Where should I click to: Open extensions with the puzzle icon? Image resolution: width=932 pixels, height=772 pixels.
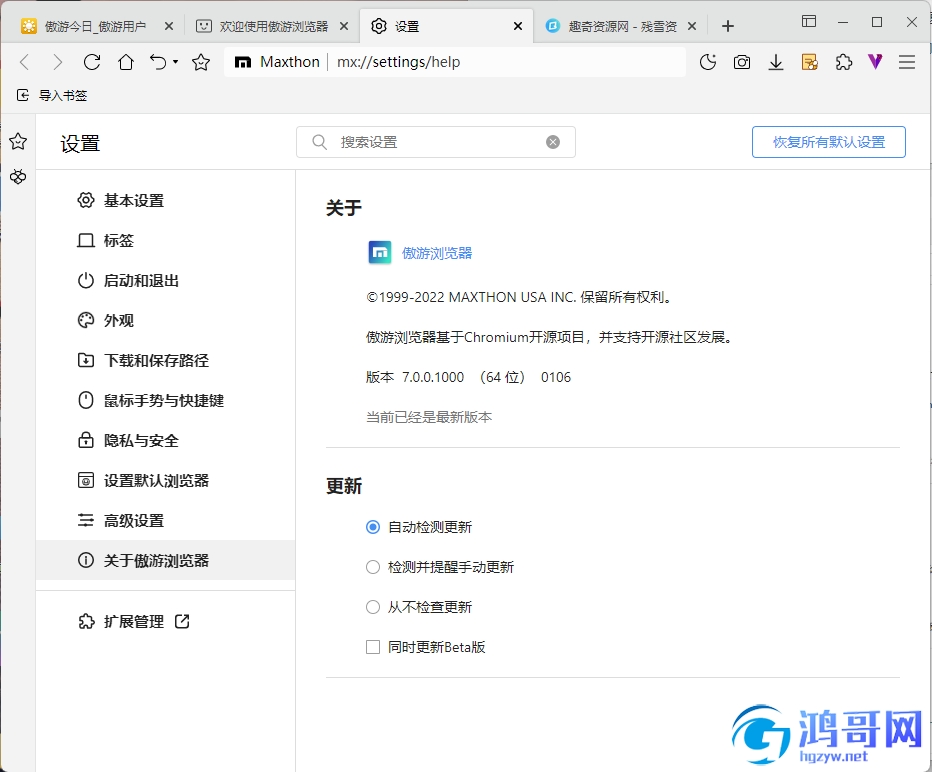pos(843,62)
